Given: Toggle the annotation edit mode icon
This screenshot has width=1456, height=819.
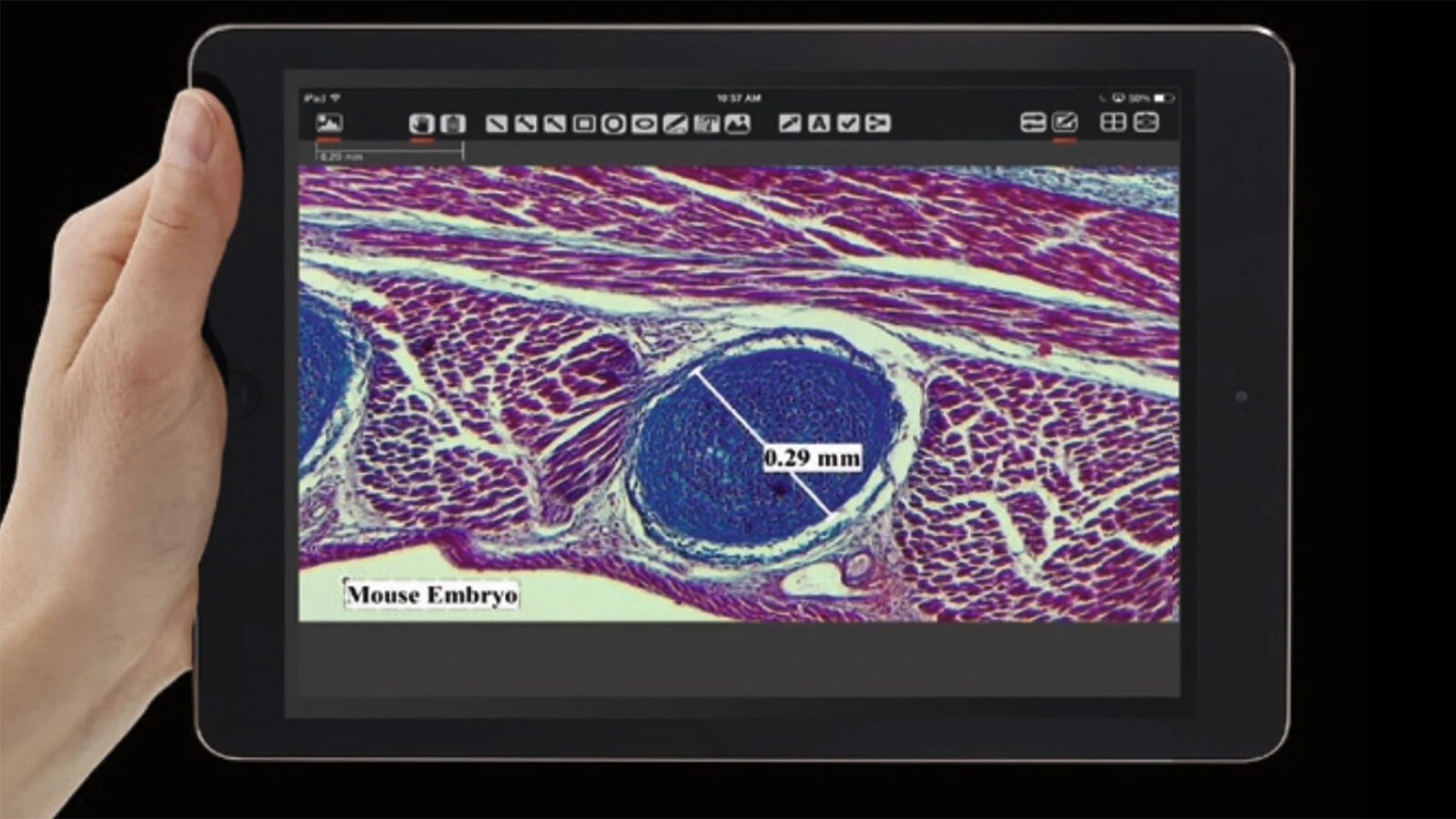Looking at the screenshot, I should coord(1065,122).
